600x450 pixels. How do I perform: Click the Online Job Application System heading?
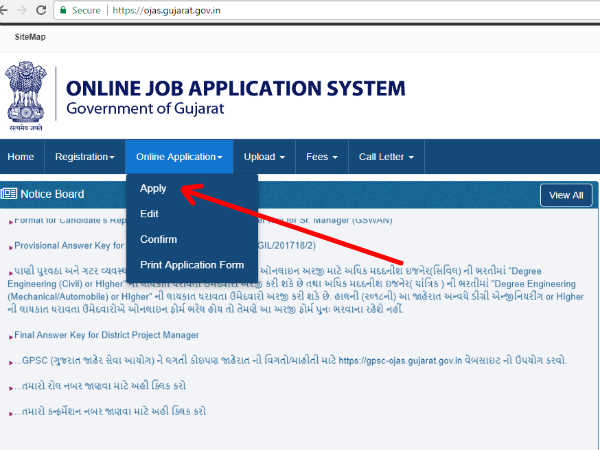[236, 88]
